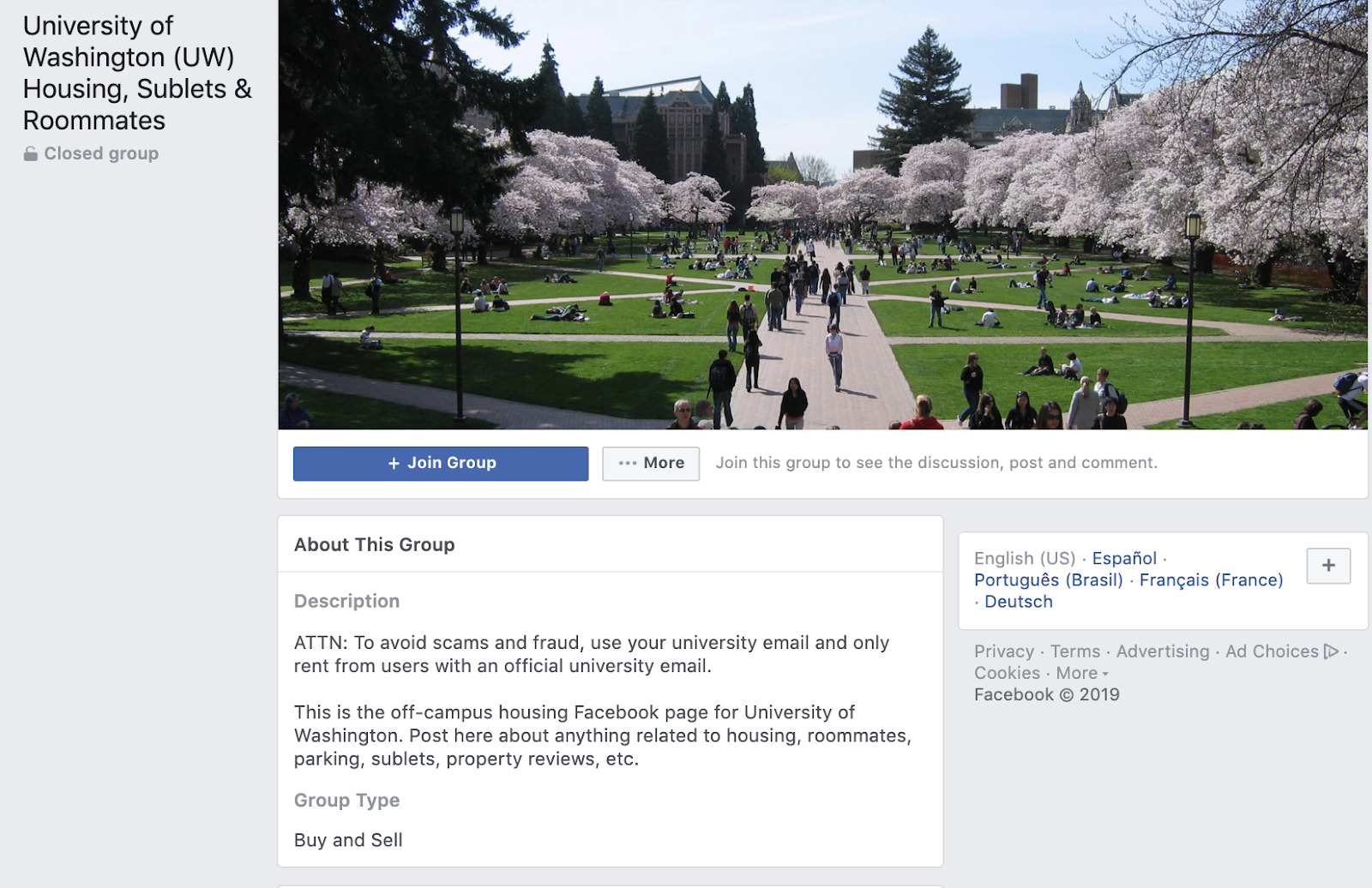Switch language to Français (France)
This screenshot has height=888, width=1372.
tap(1211, 580)
